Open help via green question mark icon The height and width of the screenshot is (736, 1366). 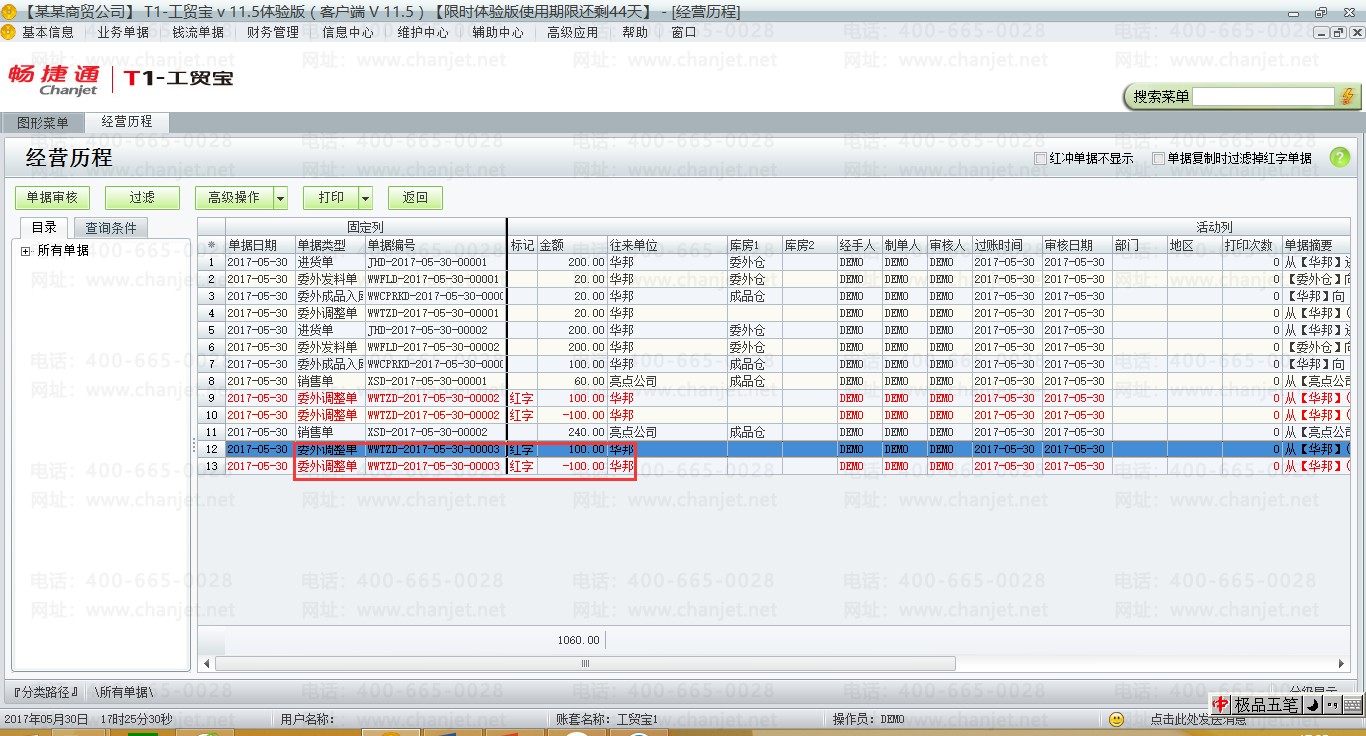(x=1339, y=158)
